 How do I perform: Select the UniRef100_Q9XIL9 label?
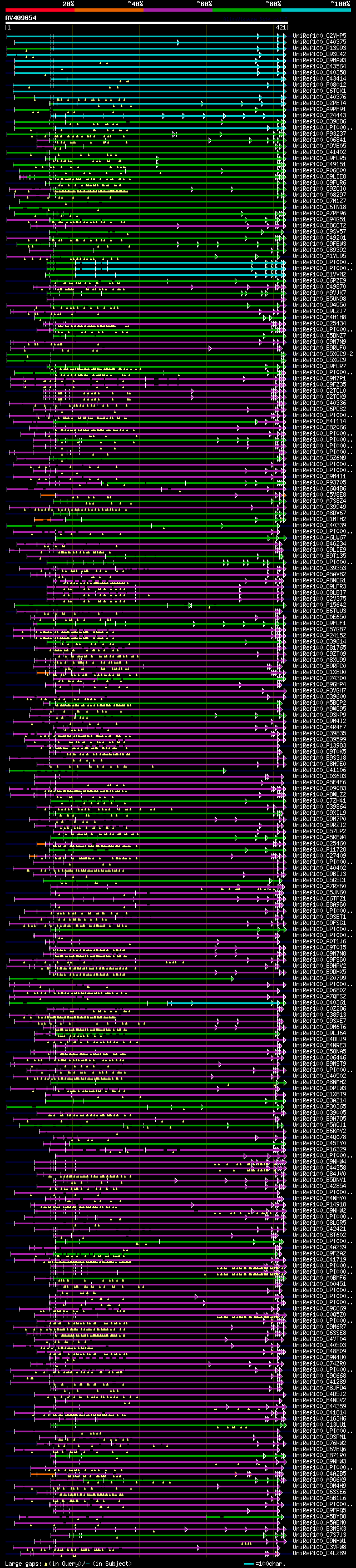pos(319,813)
